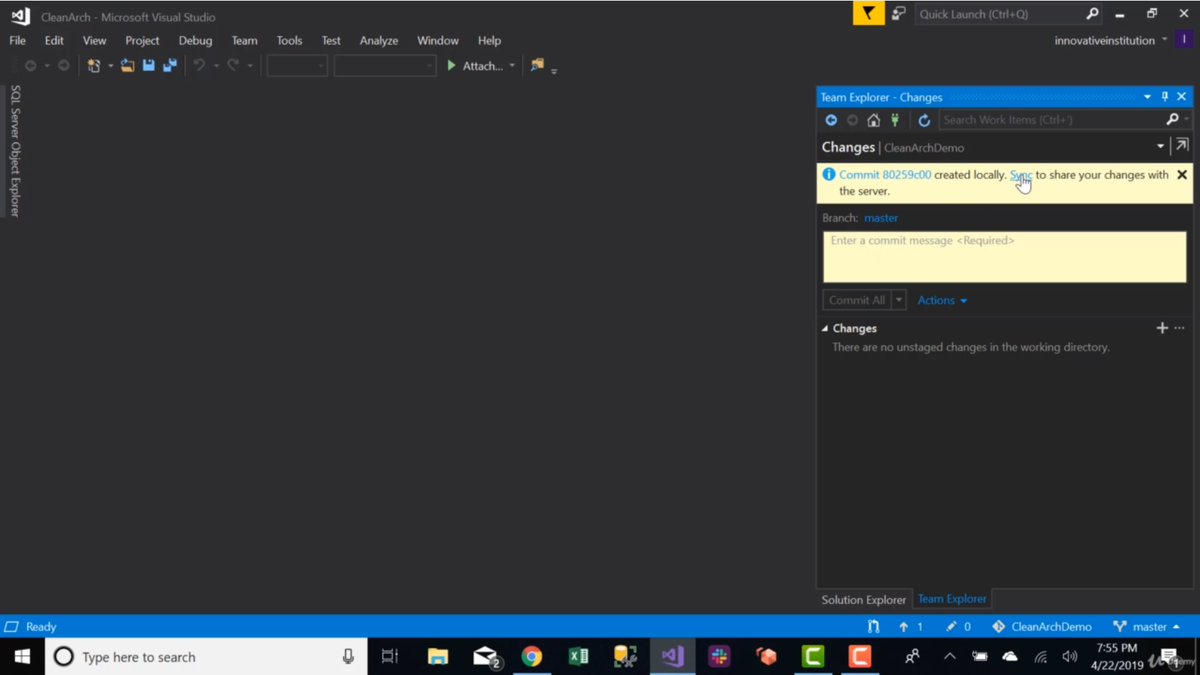Open Excel from the taskbar
Viewport: 1200px width, 675px height.
[x=579, y=657]
